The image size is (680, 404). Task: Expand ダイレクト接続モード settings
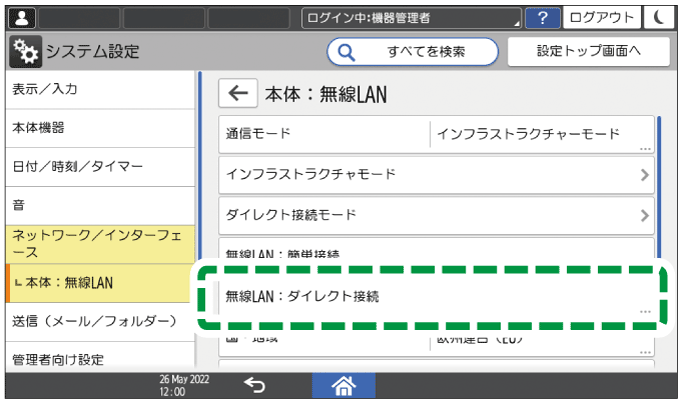point(436,215)
